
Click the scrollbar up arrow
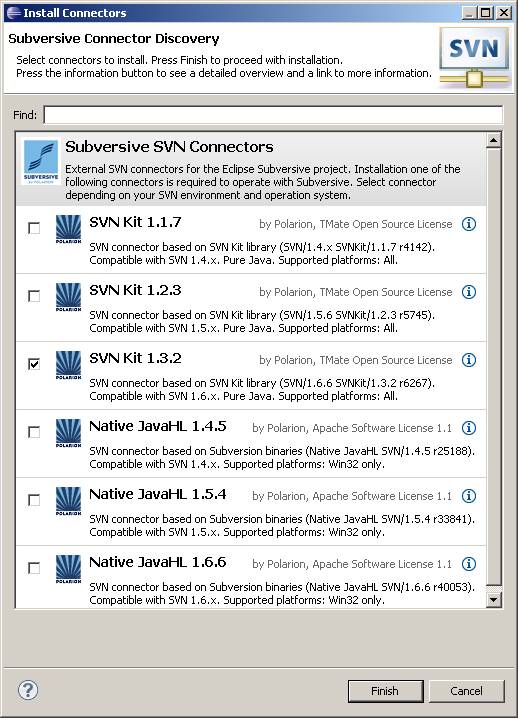tap(493, 140)
